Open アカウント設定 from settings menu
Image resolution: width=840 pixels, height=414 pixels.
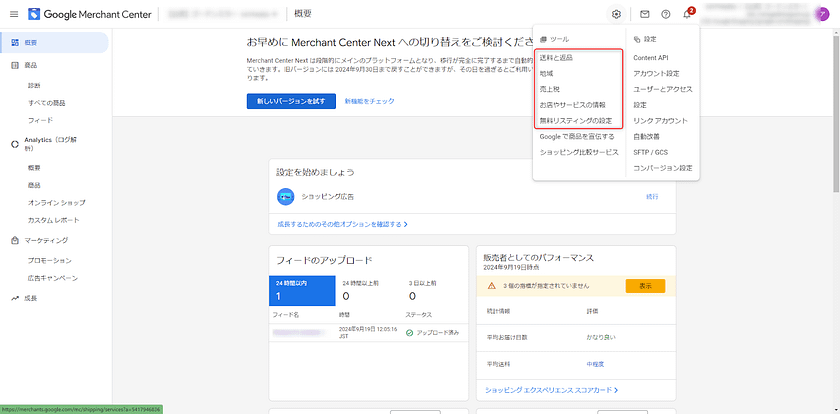point(656,74)
